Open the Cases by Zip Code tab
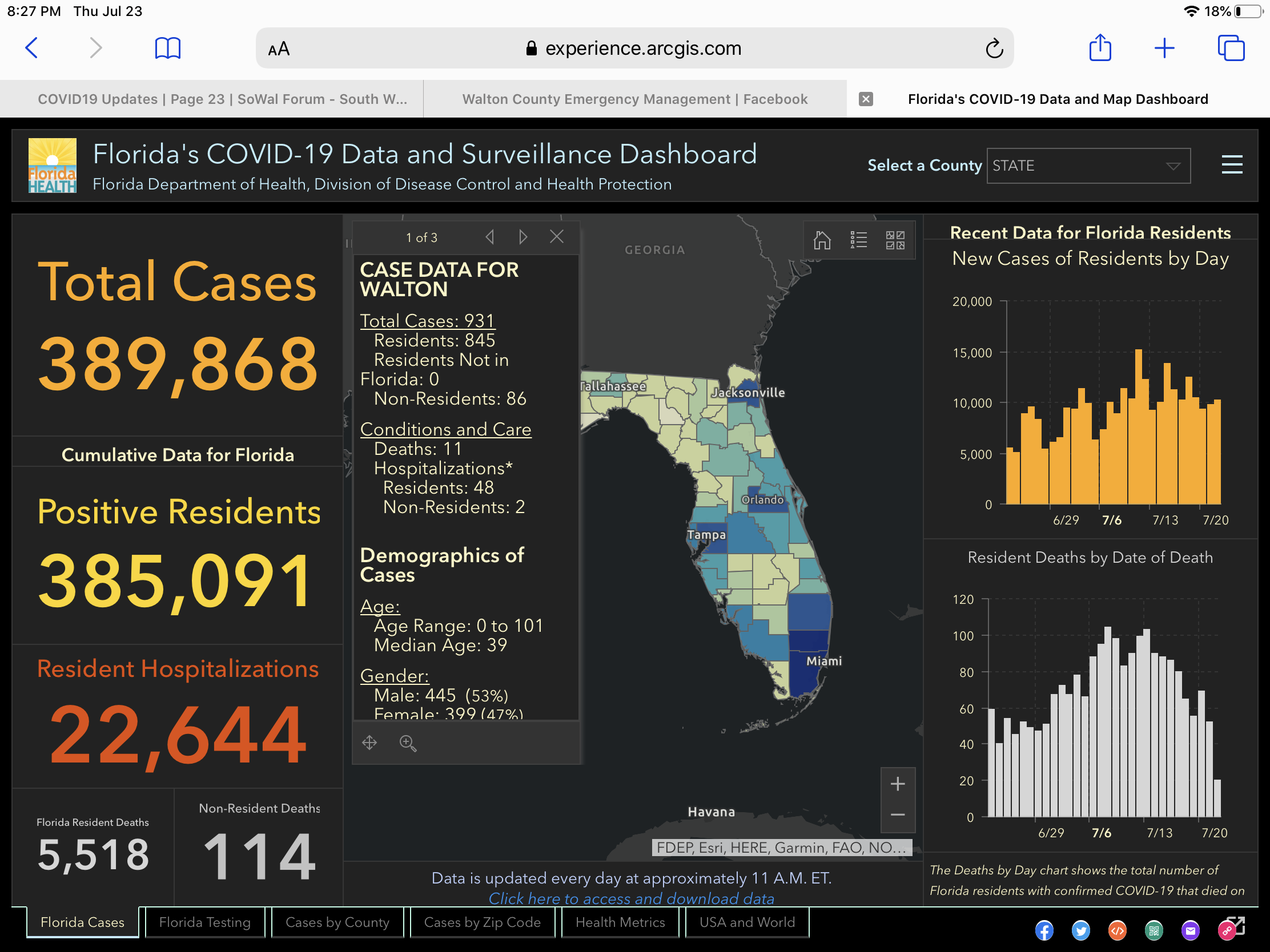 click(x=483, y=922)
